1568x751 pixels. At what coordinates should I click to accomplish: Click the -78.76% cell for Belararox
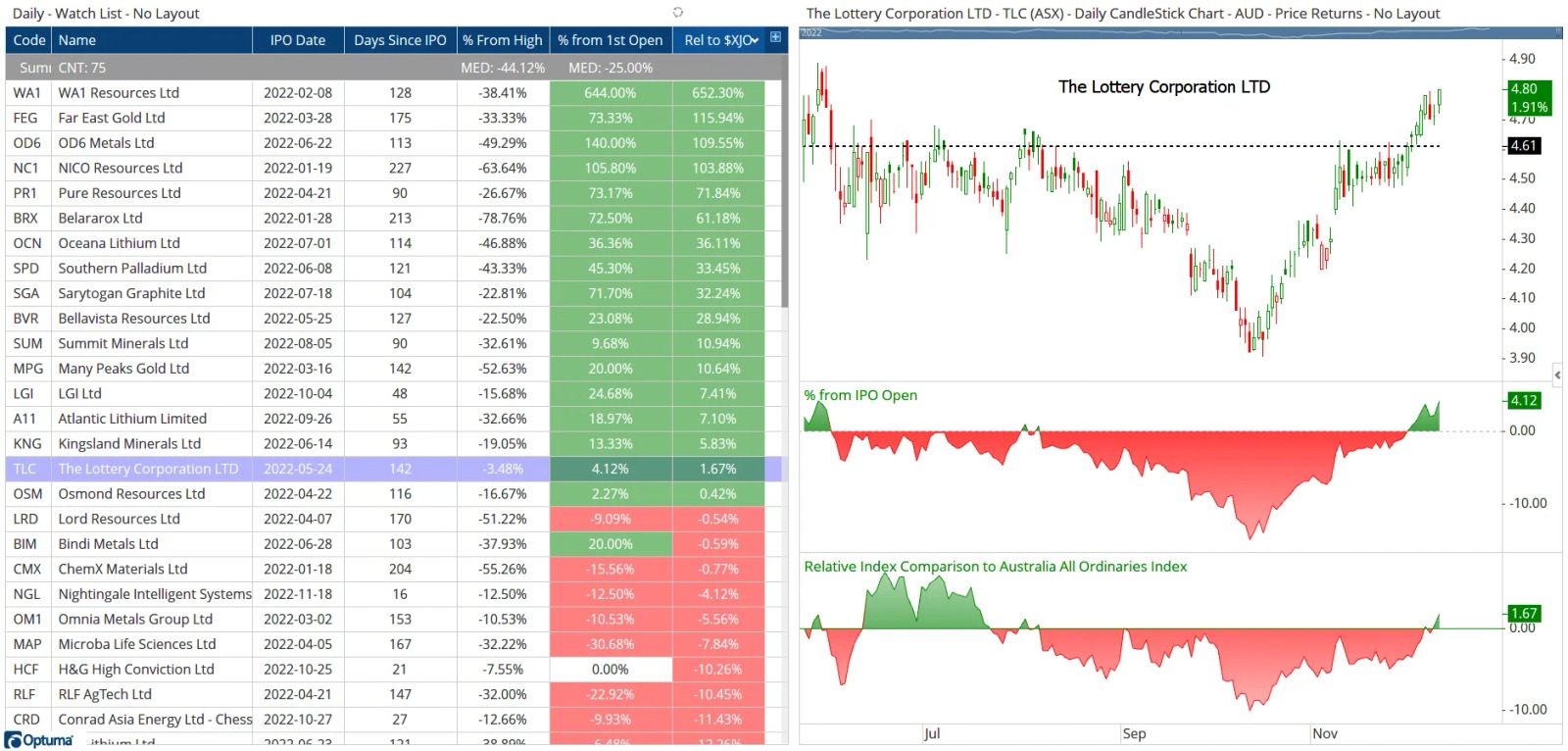pos(503,218)
